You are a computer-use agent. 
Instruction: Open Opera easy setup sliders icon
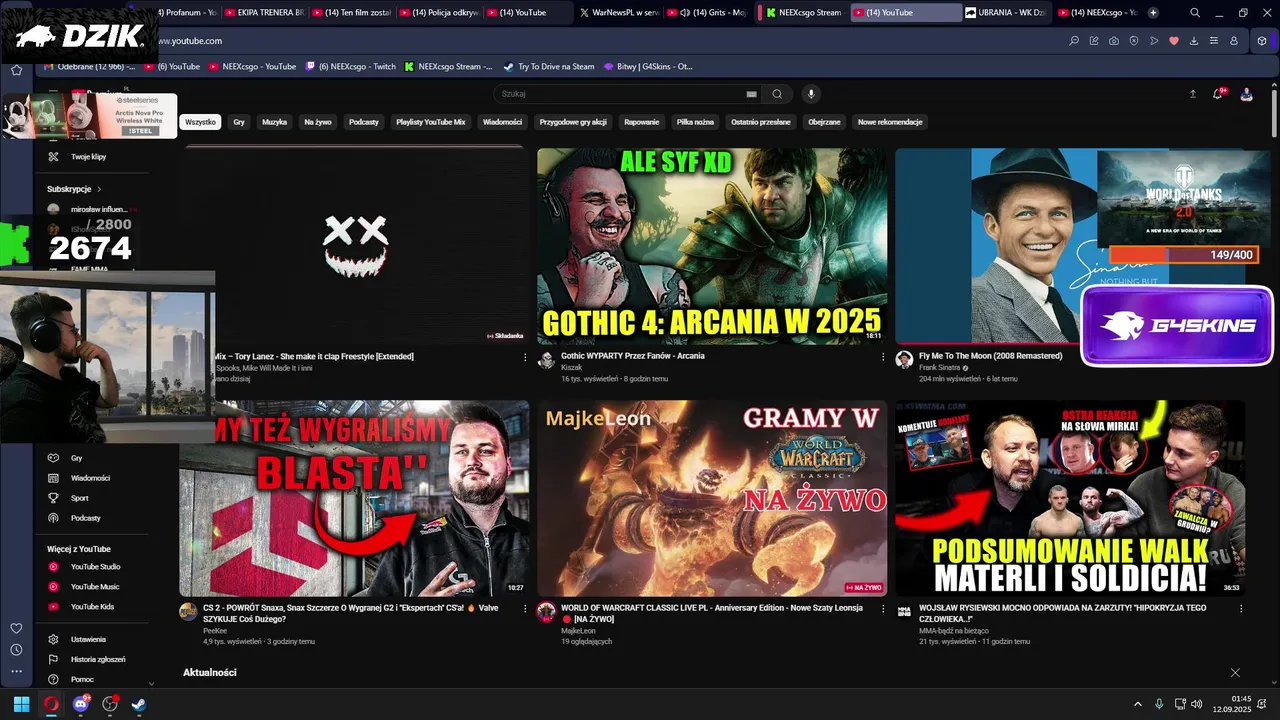click(1214, 41)
